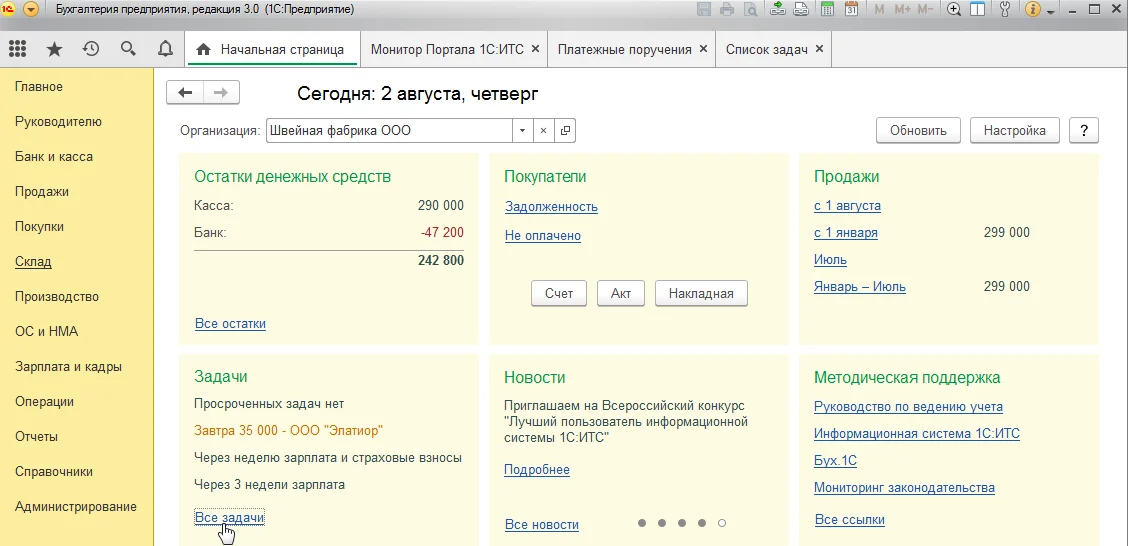Click the Обновить button
The image size is (1128, 546).
click(x=917, y=131)
